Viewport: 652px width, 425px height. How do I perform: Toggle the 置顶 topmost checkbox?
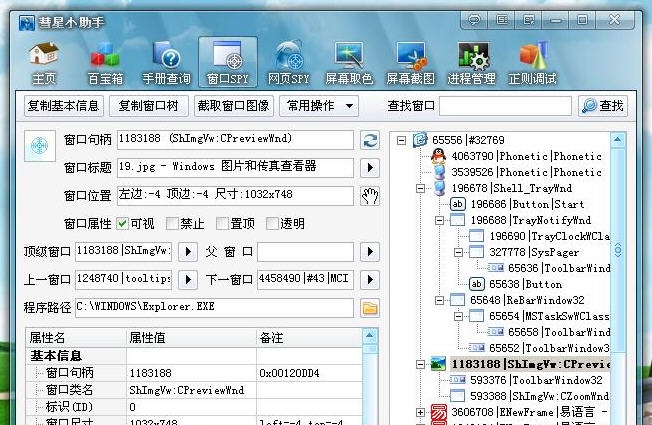(x=222, y=224)
